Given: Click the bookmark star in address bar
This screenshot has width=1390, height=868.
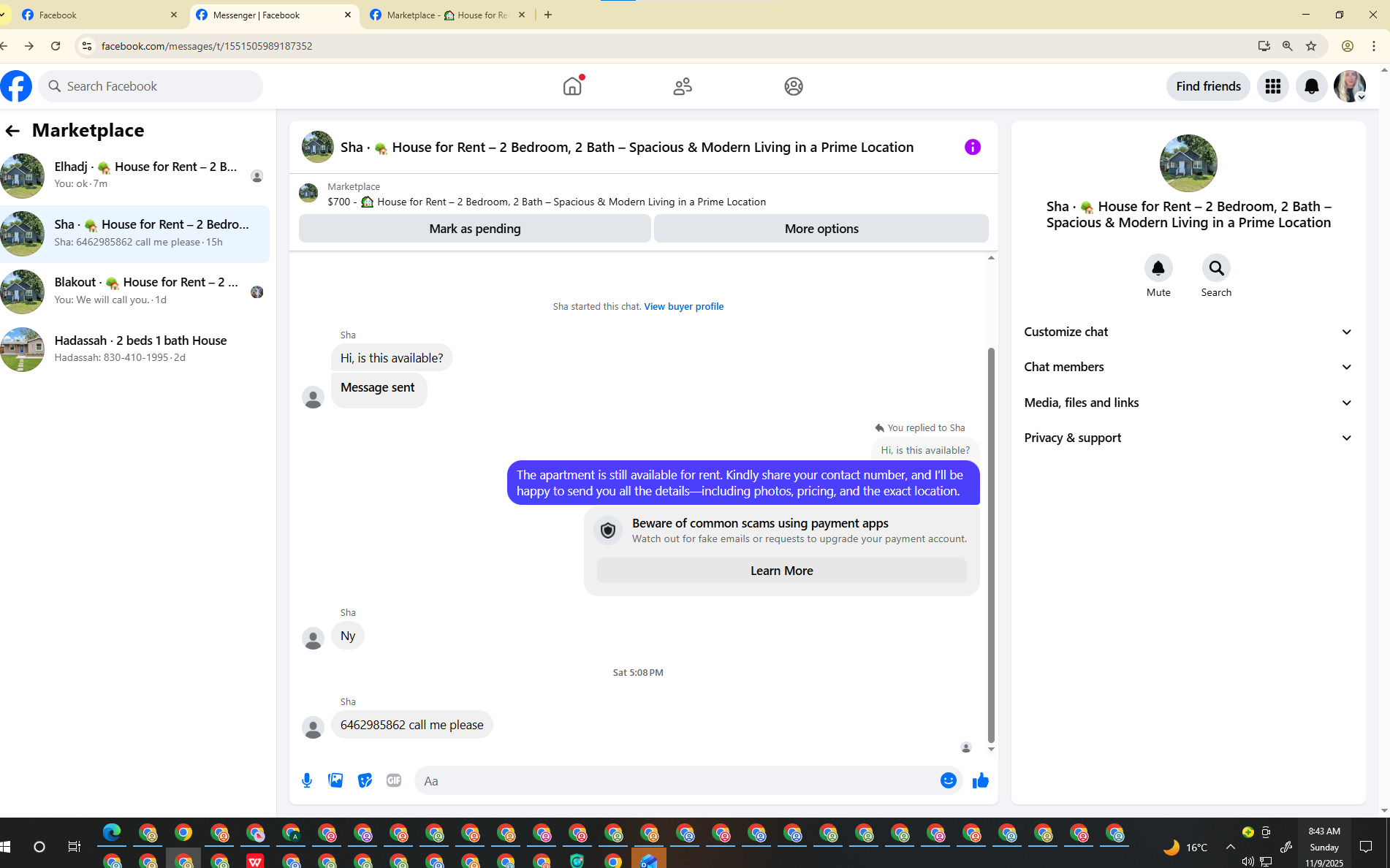Looking at the screenshot, I should [1311, 46].
